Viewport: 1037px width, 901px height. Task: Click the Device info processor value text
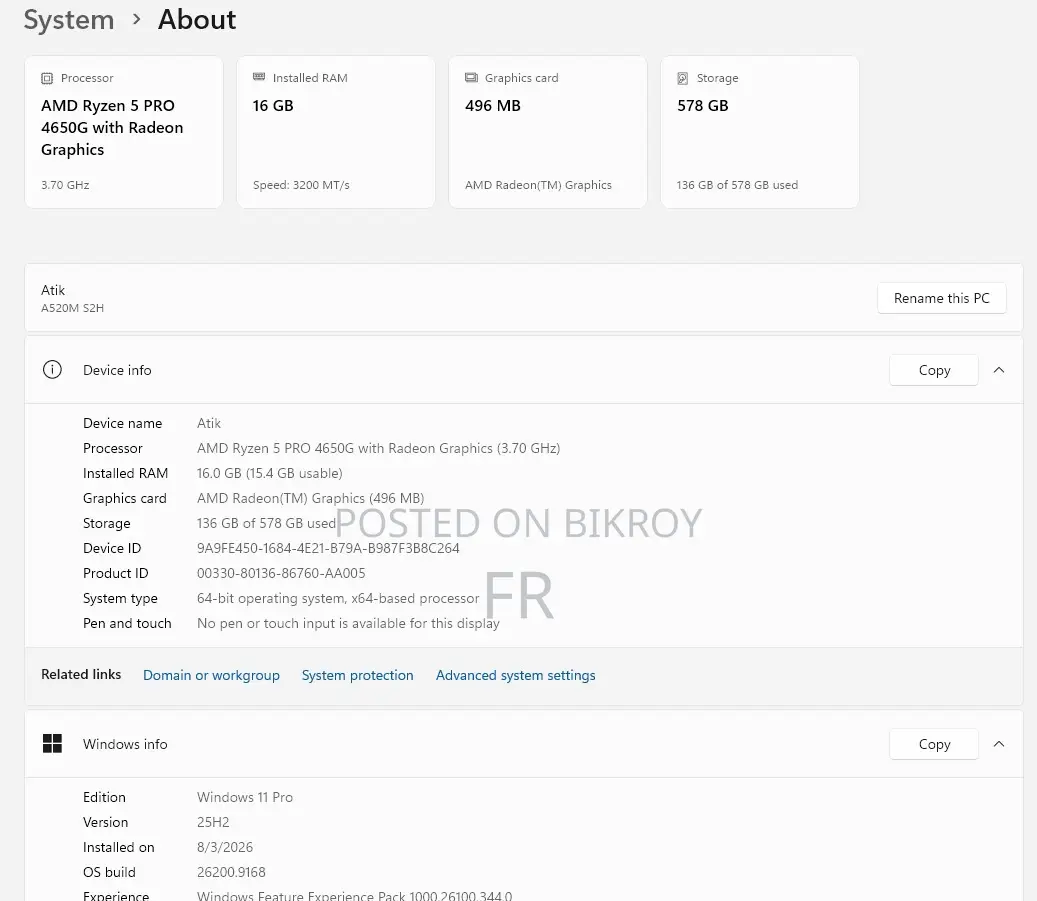[378, 449]
